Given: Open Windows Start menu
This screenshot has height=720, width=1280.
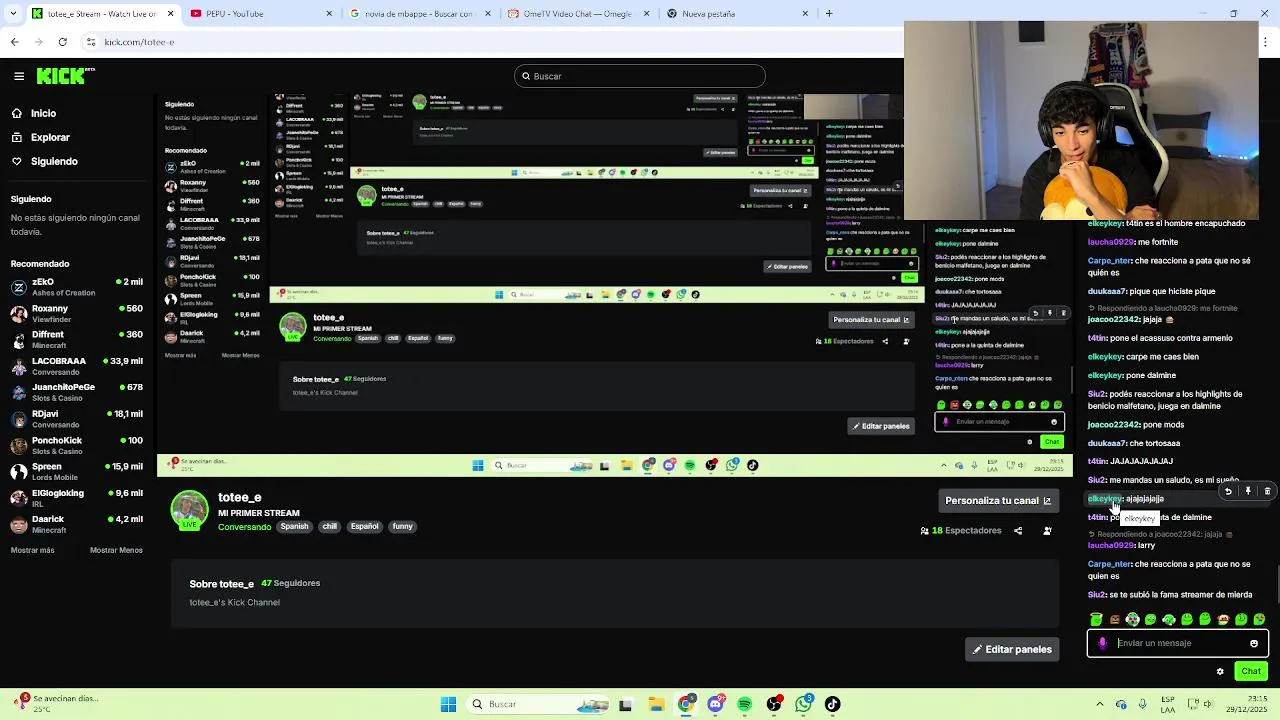Looking at the screenshot, I should click(x=449, y=705).
